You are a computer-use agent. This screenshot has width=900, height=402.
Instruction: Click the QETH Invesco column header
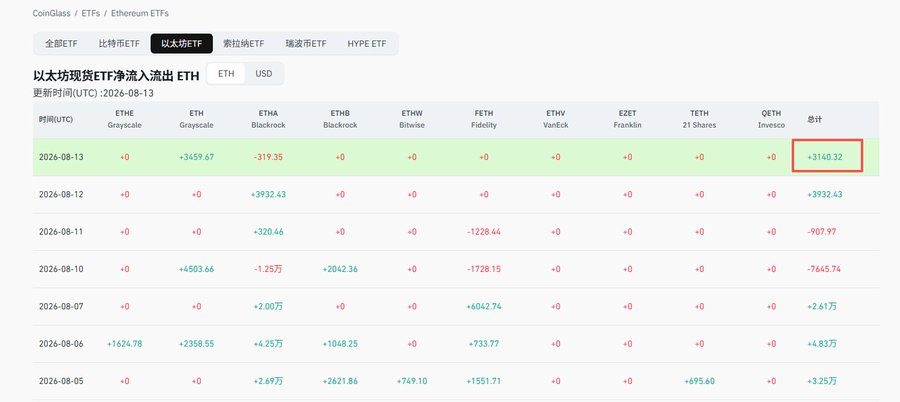771,119
